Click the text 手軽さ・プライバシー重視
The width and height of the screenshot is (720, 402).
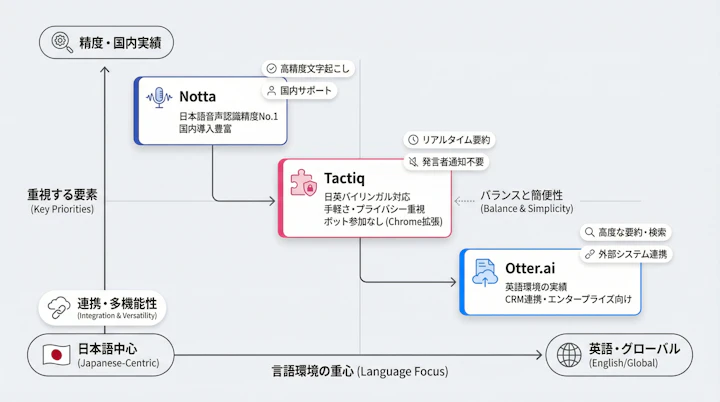[374, 209]
